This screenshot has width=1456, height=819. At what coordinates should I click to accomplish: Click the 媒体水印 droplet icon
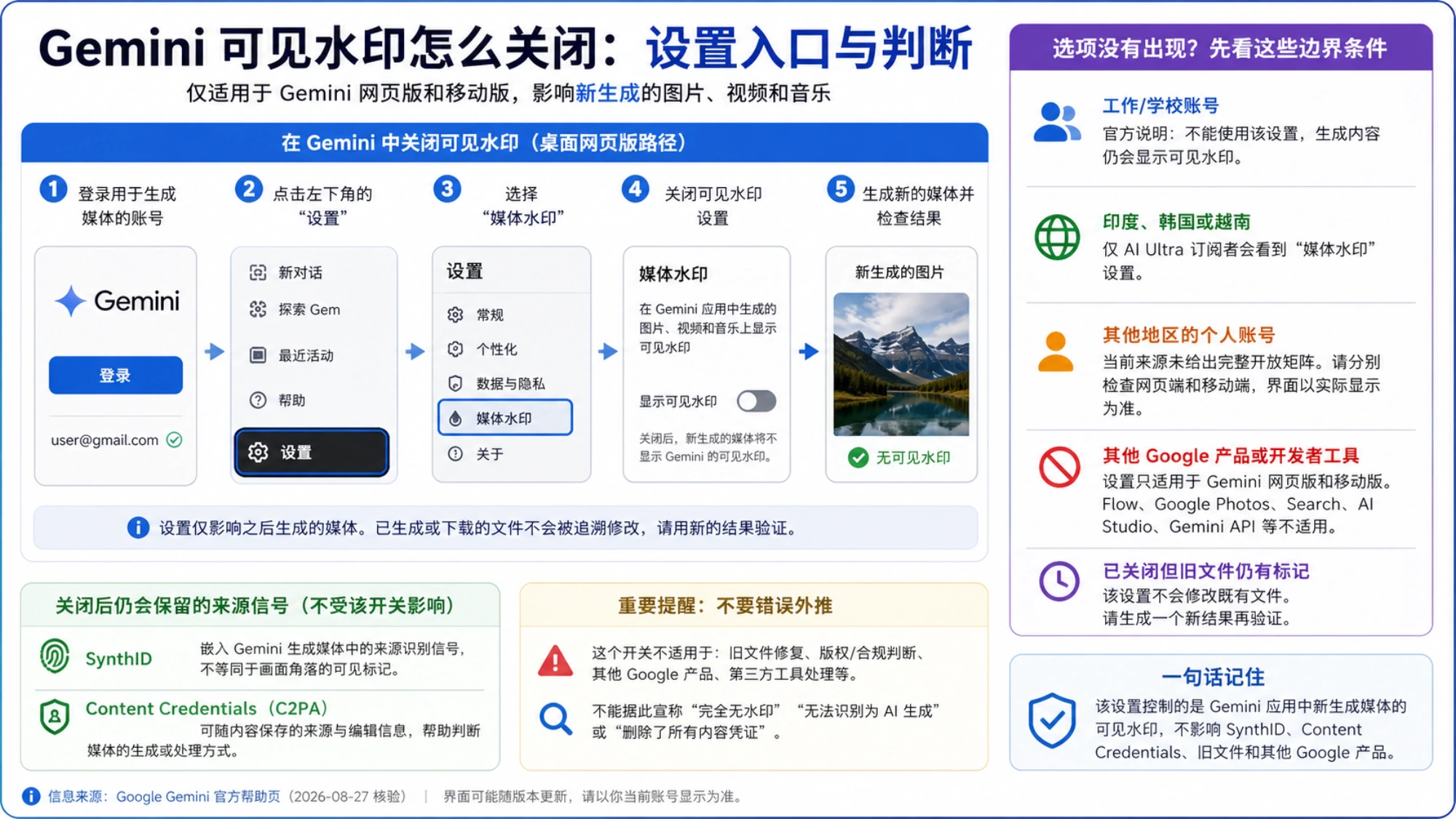tap(456, 418)
